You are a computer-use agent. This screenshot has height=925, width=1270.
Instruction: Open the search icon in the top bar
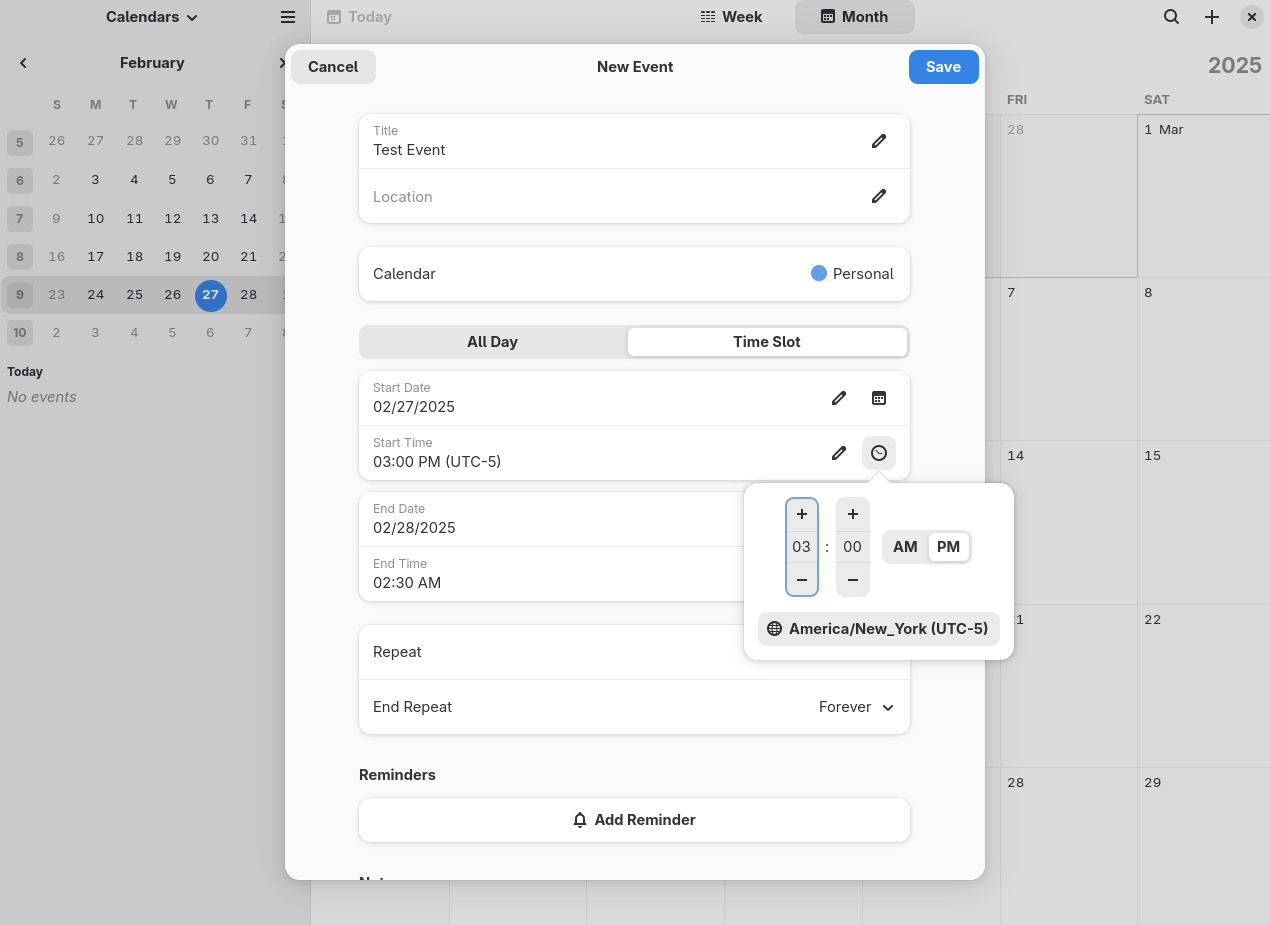(1171, 17)
